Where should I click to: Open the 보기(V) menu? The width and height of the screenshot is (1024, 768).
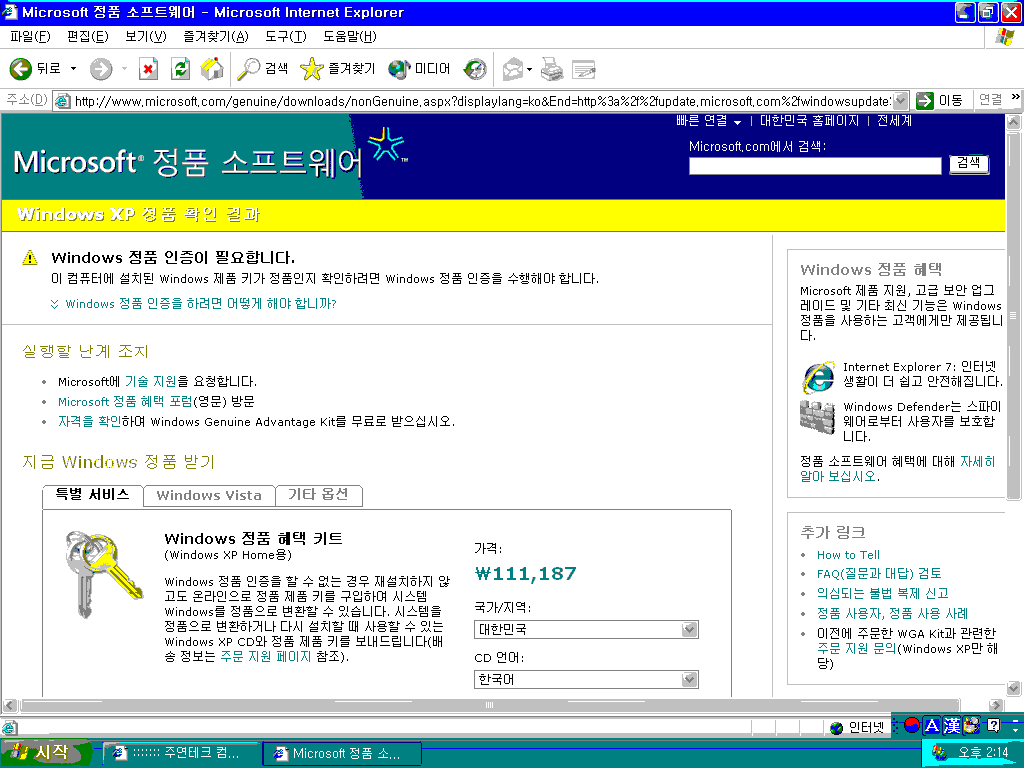[146, 37]
